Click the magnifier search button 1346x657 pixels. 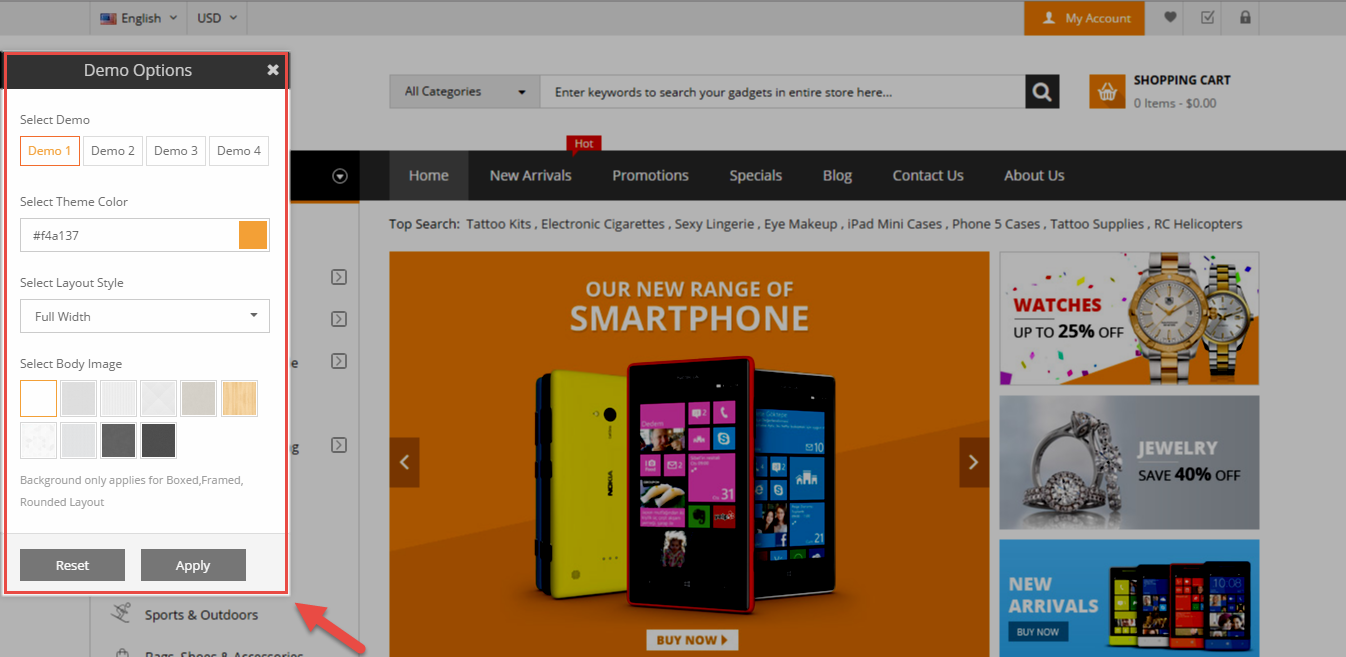1042,92
